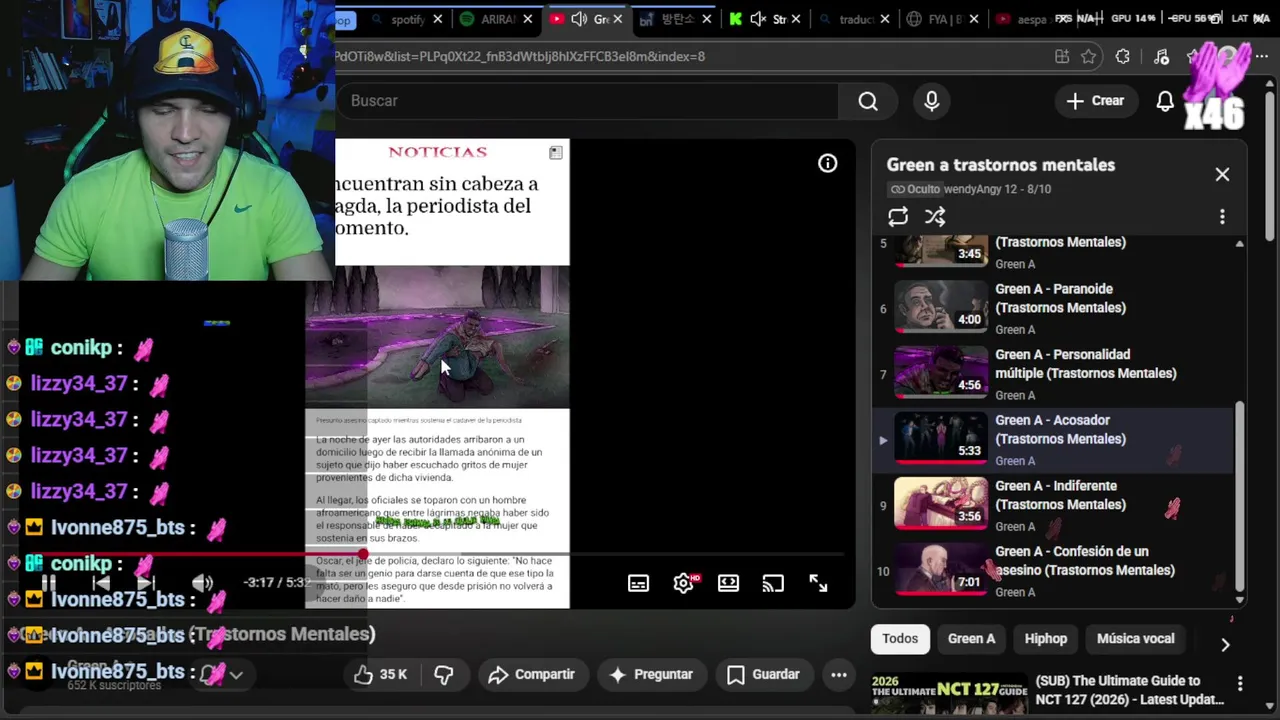Open browser media control music icon
Image resolution: width=1280 pixels, height=720 pixels.
point(1161,57)
